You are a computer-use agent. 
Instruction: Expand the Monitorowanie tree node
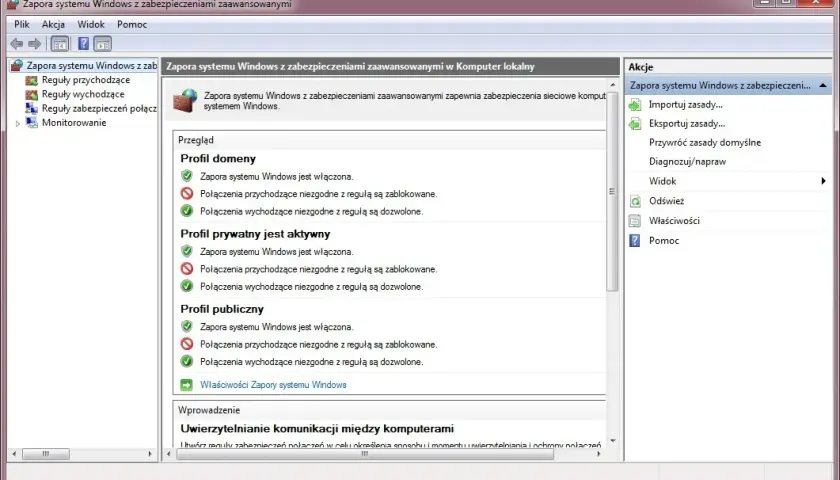click(x=18, y=123)
